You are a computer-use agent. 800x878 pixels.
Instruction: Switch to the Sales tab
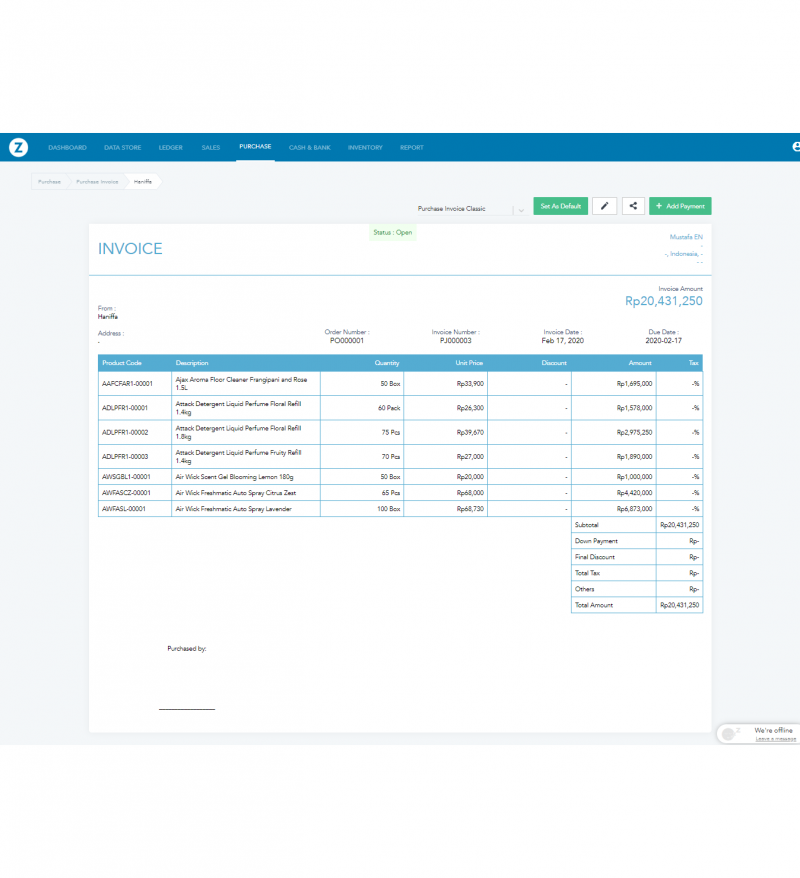click(x=210, y=146)
